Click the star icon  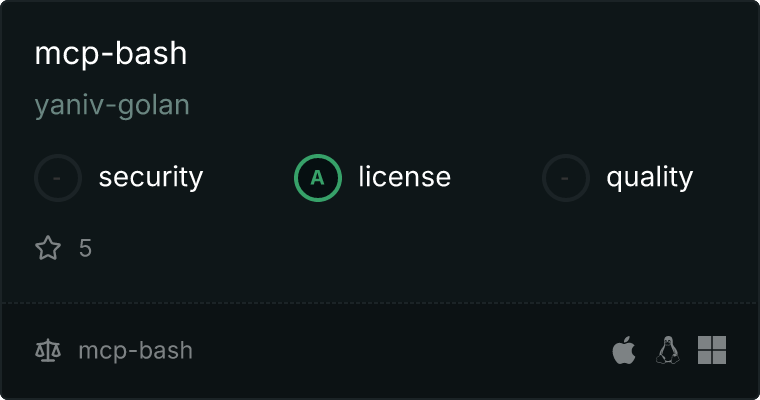(x=48, y=248)
